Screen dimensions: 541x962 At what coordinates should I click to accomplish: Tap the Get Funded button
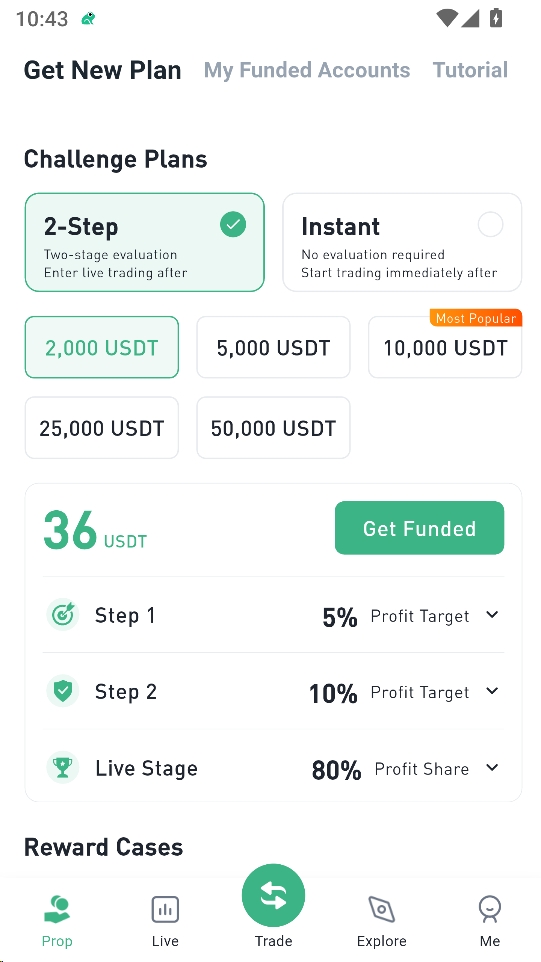click(x=420, y=528)
